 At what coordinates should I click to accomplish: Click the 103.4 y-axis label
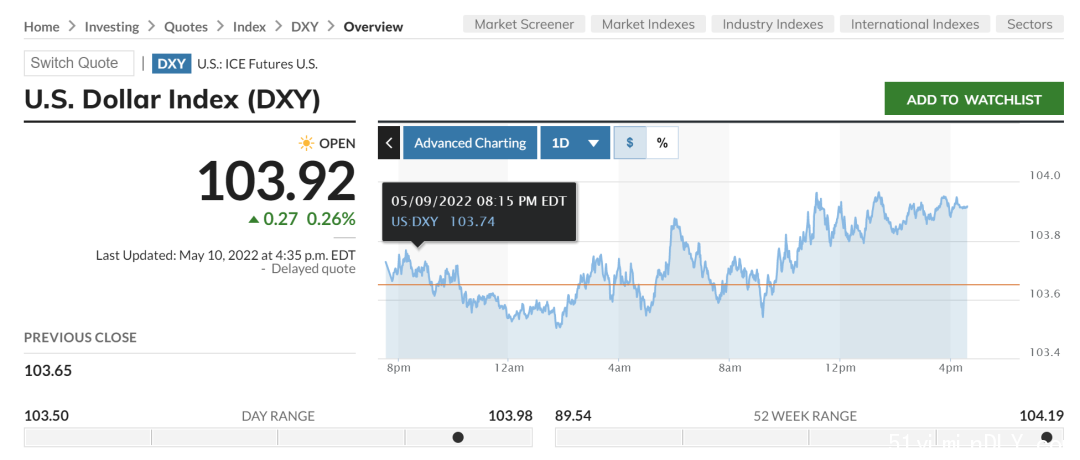(x=1045, y=353)
